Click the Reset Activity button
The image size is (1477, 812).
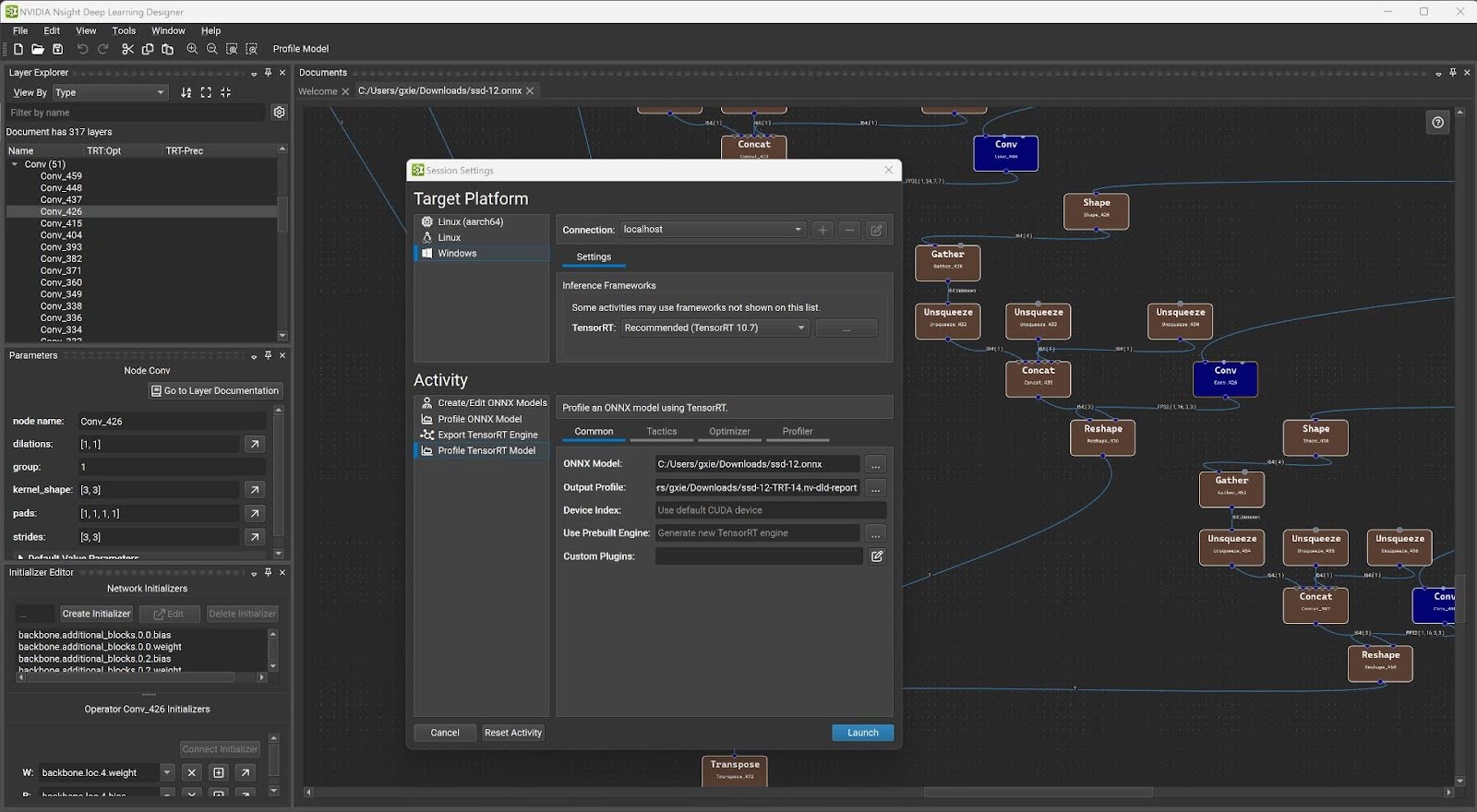click(513, 733)
